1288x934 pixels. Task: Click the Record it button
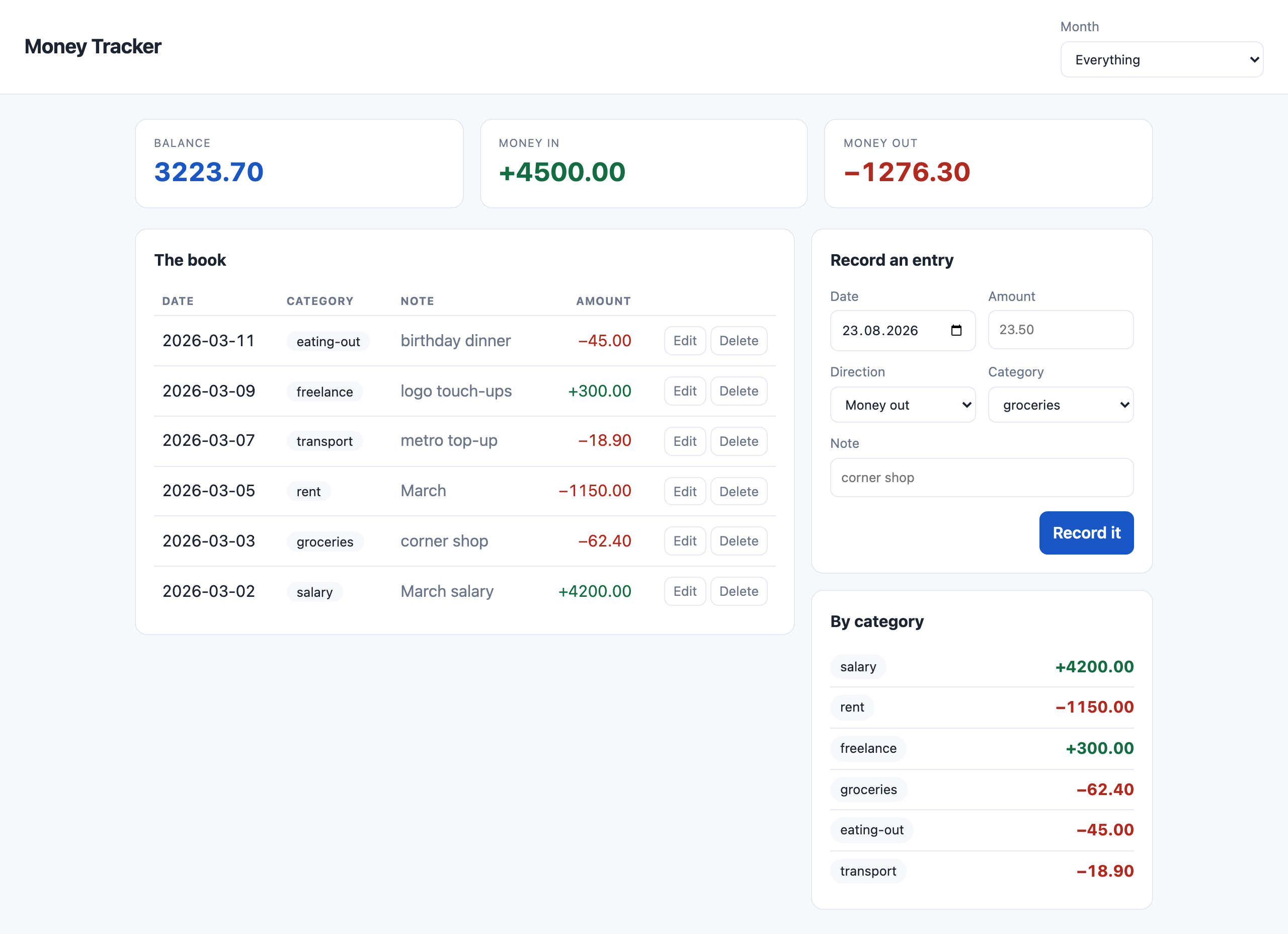[1086, 532]
